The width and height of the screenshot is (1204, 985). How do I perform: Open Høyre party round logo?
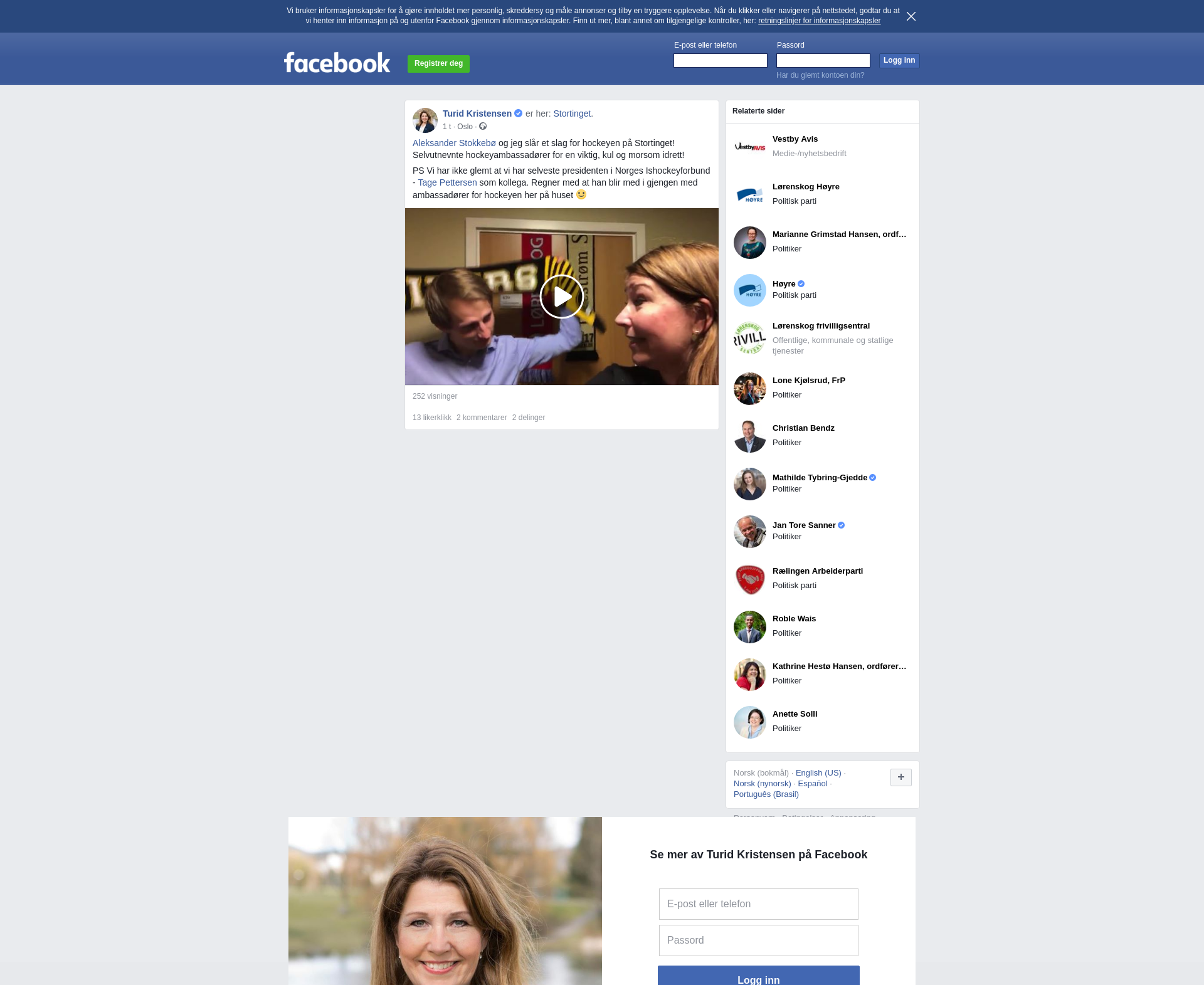click(x=750, y=290)
